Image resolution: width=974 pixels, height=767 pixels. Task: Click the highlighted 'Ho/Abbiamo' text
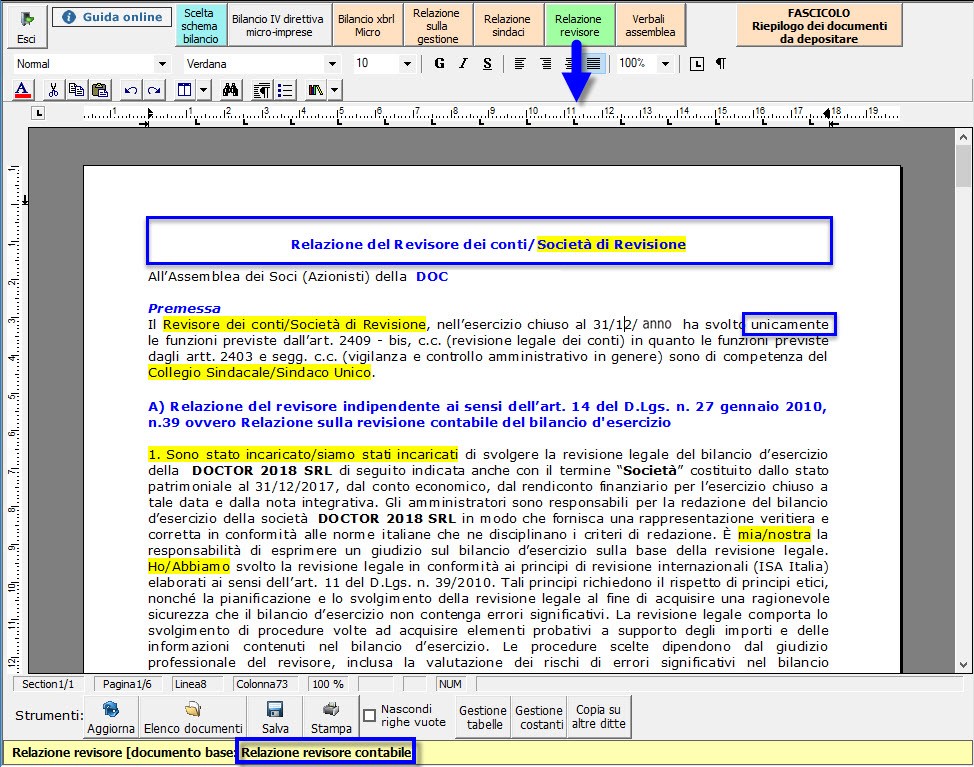click(189, 566)
